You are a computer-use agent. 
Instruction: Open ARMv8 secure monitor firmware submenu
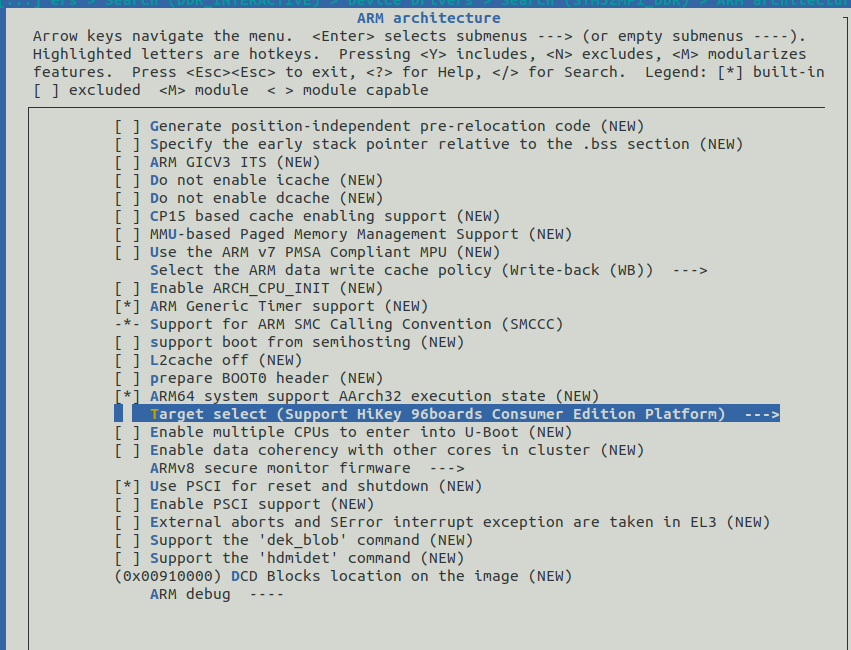(x=307, y=468)
